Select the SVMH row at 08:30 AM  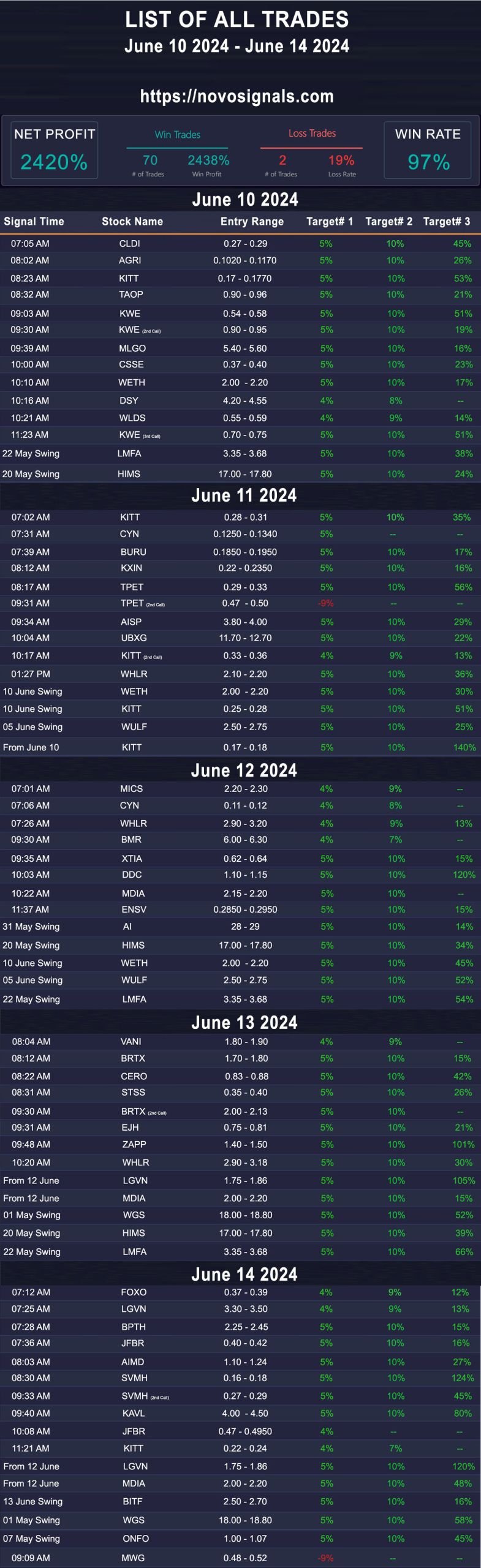(x=240, y=1378)
